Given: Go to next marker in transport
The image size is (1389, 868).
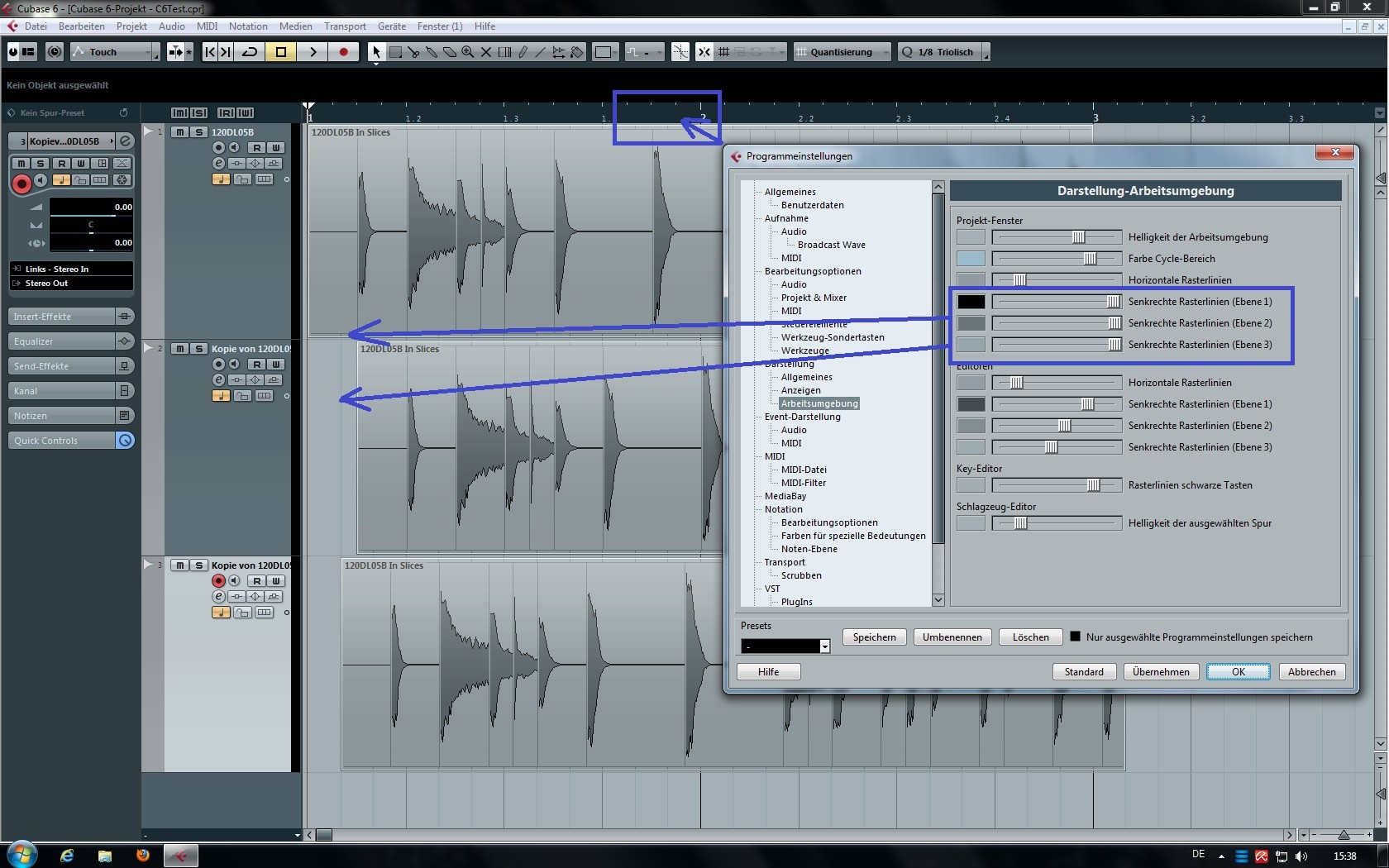Looking at the screenshot, I should 225,52.
